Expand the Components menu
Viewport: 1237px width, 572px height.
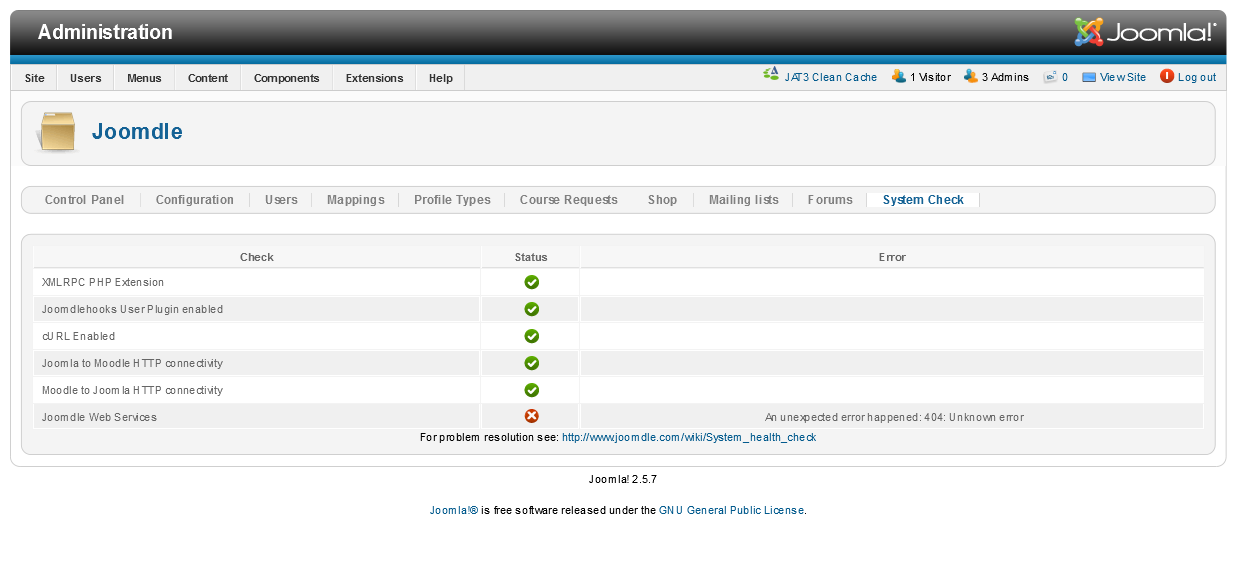point(286,78)
